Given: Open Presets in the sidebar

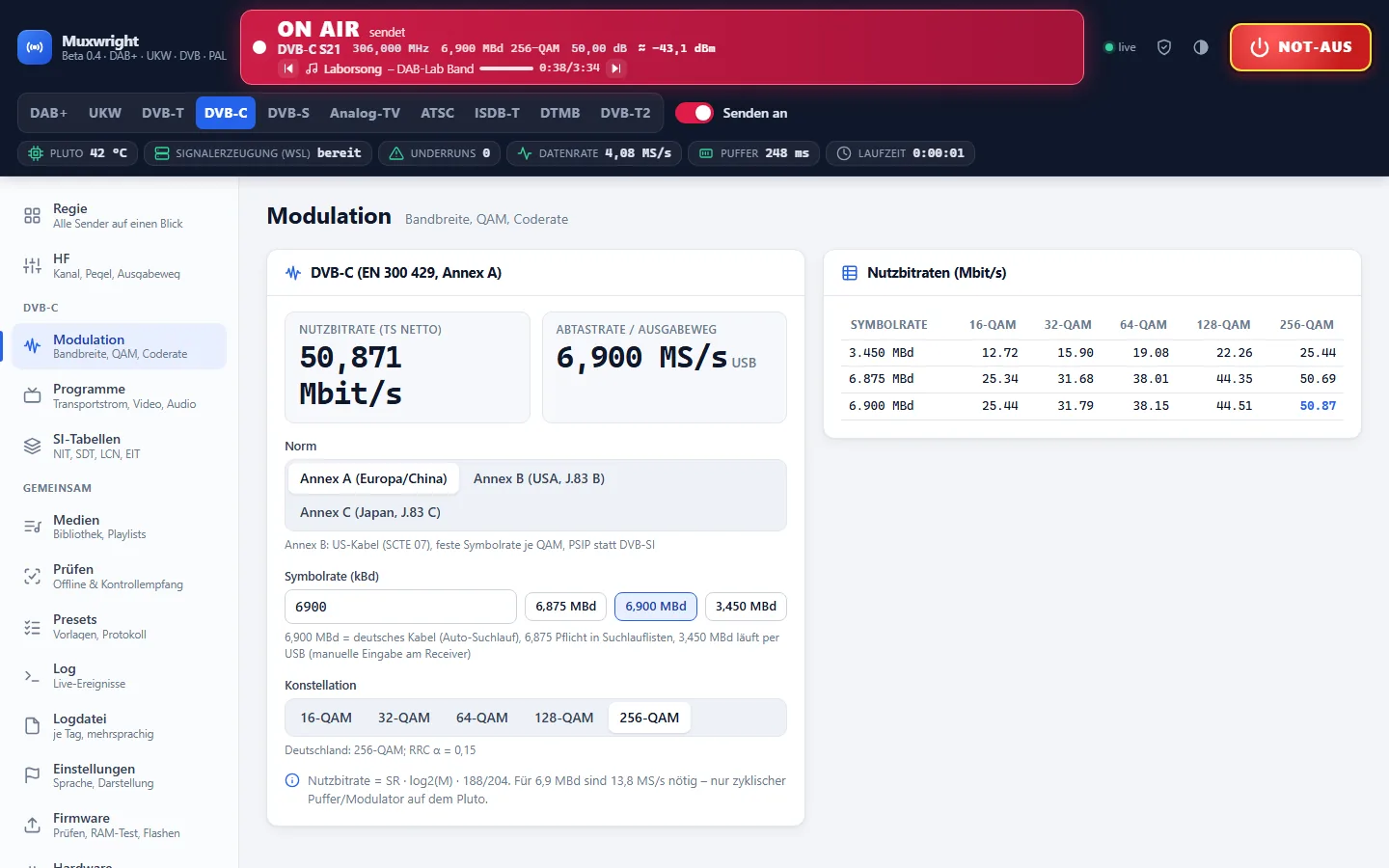Looking at the screenshot, I should pos(120,626).
